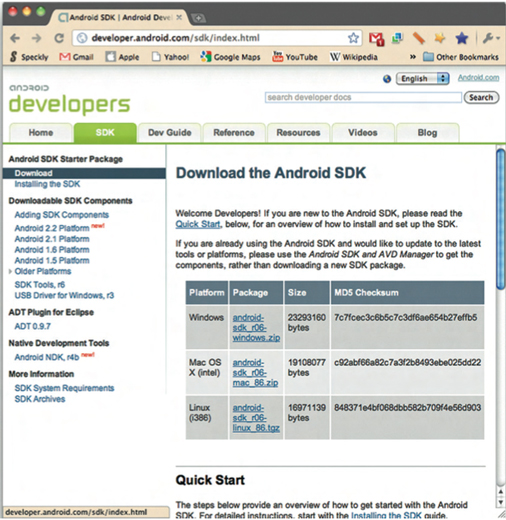Image resolution: width=506 pixels, height=520 pixels.
Task: Open Installing the SDK sidebar link
Action: 47,184
